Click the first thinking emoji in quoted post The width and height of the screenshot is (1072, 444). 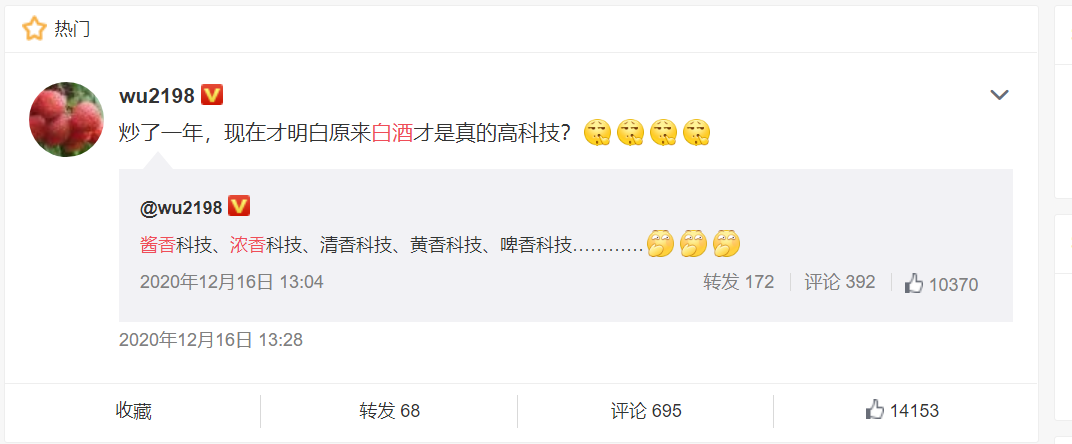pyautogui.click(x=660, y=244)
